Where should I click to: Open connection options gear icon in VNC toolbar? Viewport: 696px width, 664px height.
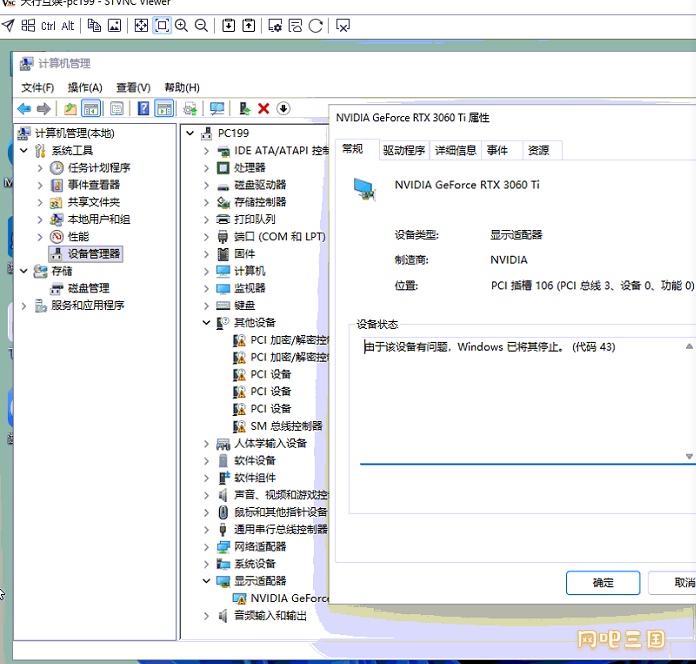pyautogui.click(x=275, y=26)
